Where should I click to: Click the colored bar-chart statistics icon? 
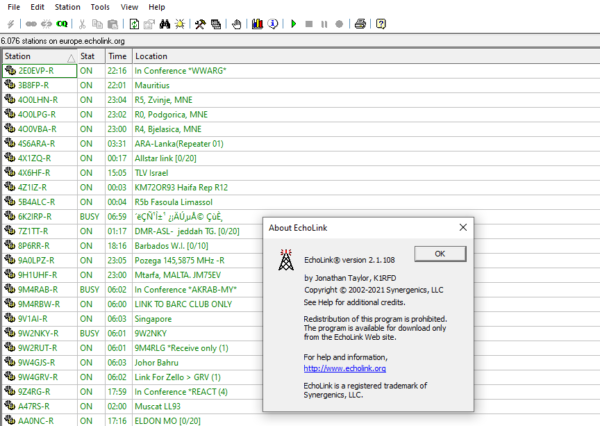click(258, 24)
